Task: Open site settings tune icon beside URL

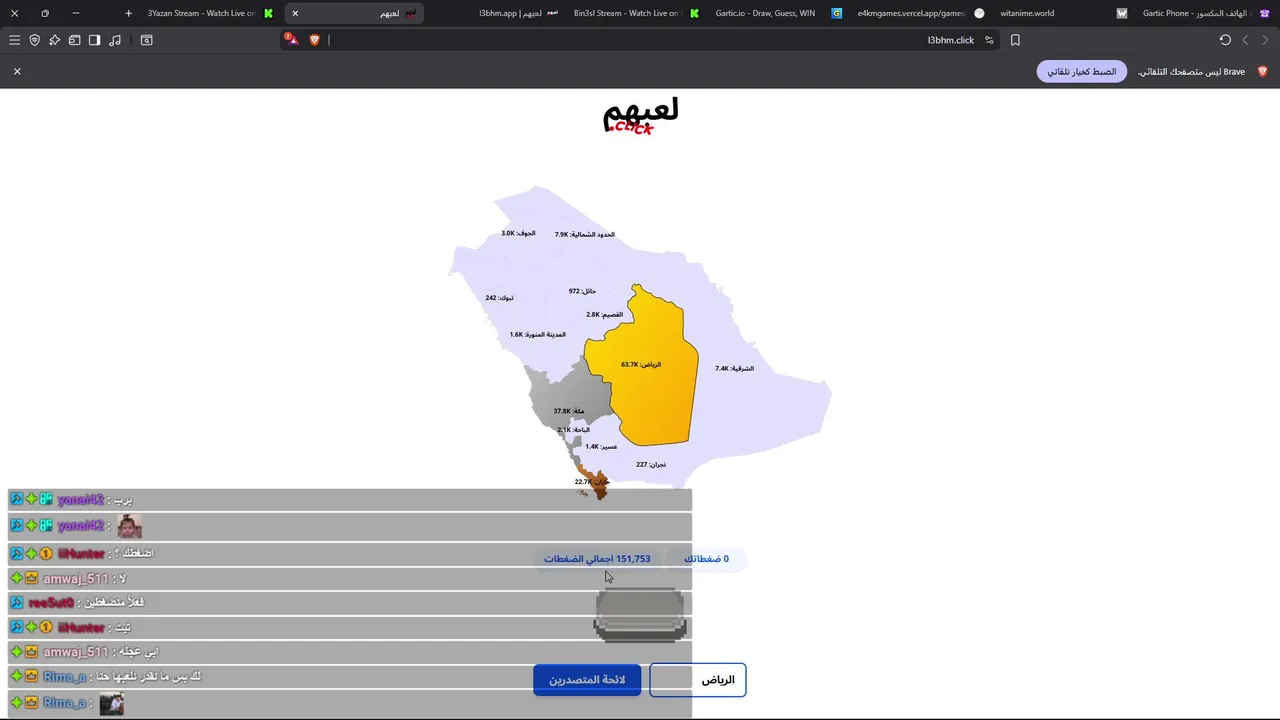Action: (x=989, y=40)
